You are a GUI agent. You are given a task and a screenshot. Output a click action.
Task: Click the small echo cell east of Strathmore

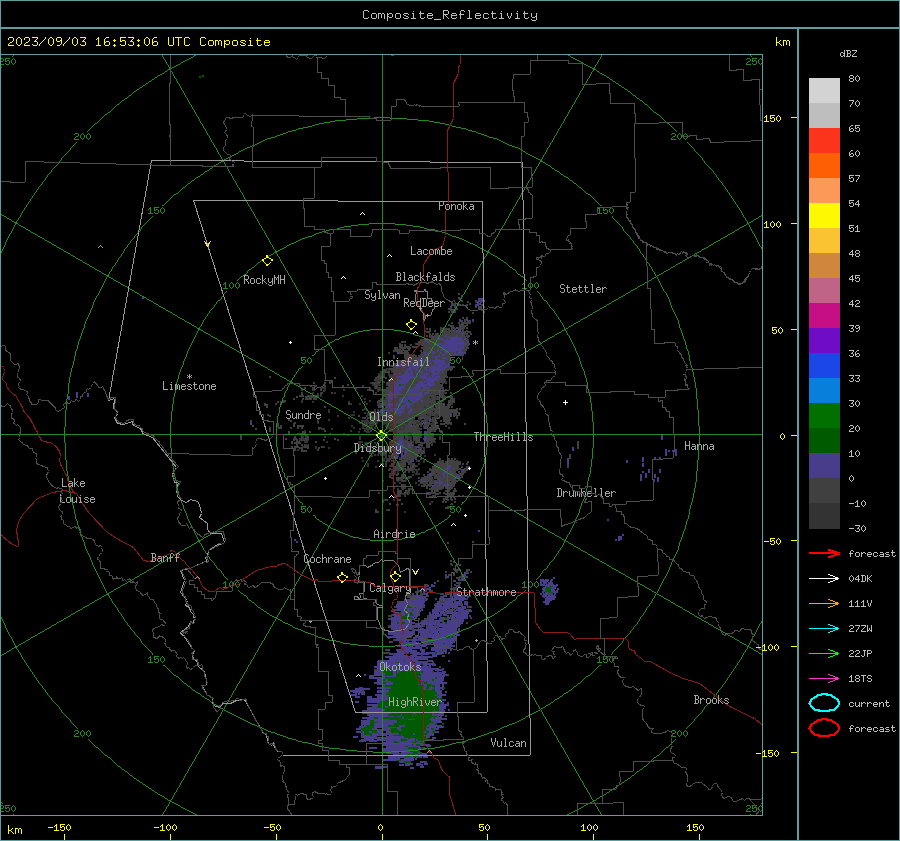(549, 590)
